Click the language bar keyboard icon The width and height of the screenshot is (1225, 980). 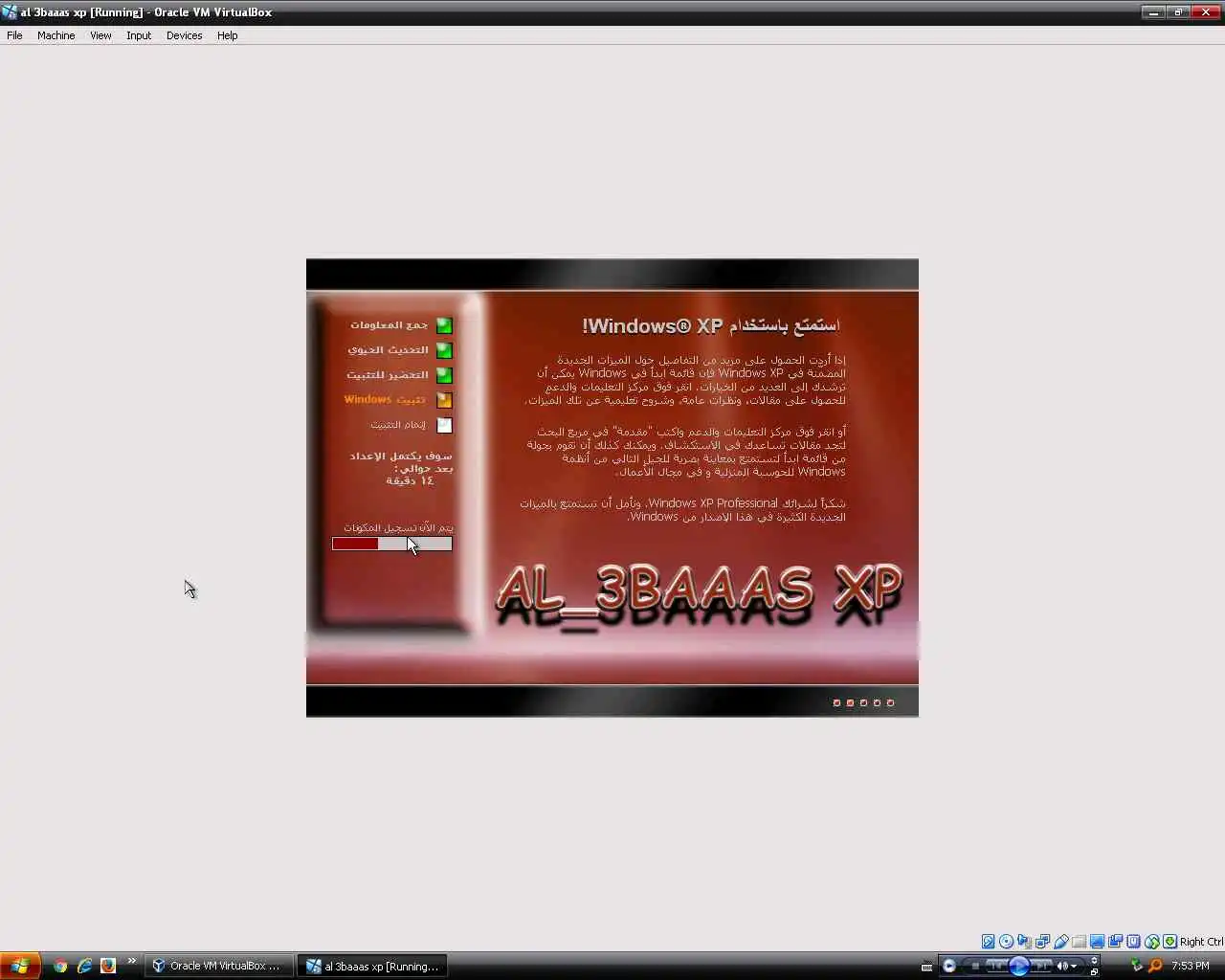coord(926,967)
